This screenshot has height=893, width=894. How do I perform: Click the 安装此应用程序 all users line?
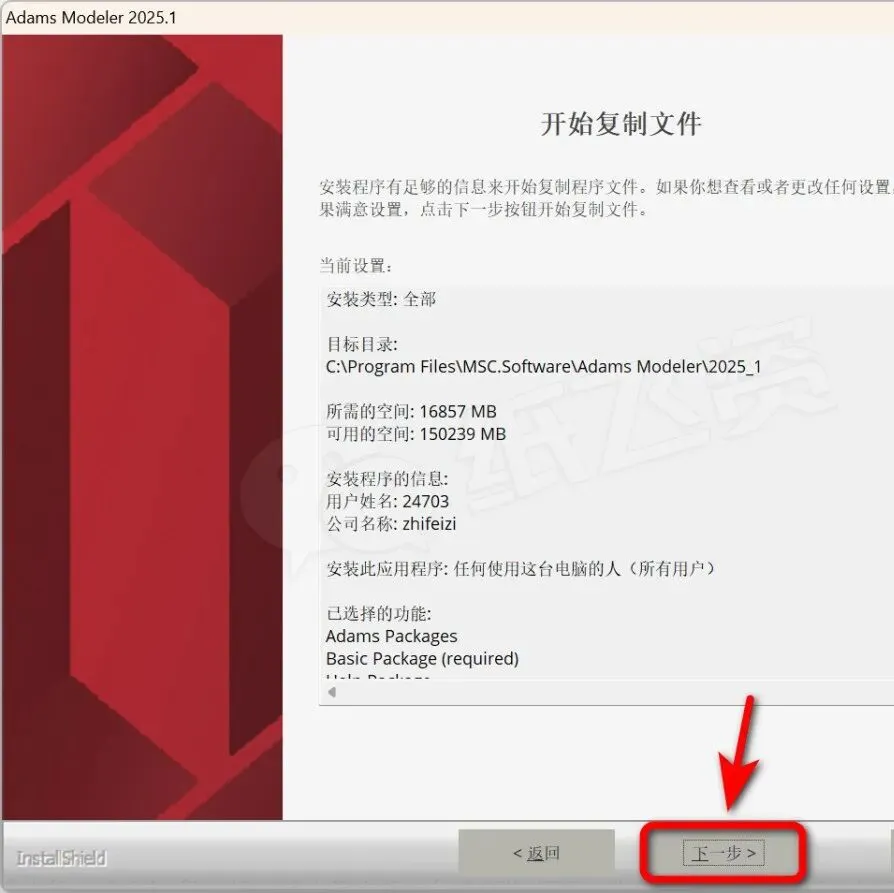[x=521, y=569]
